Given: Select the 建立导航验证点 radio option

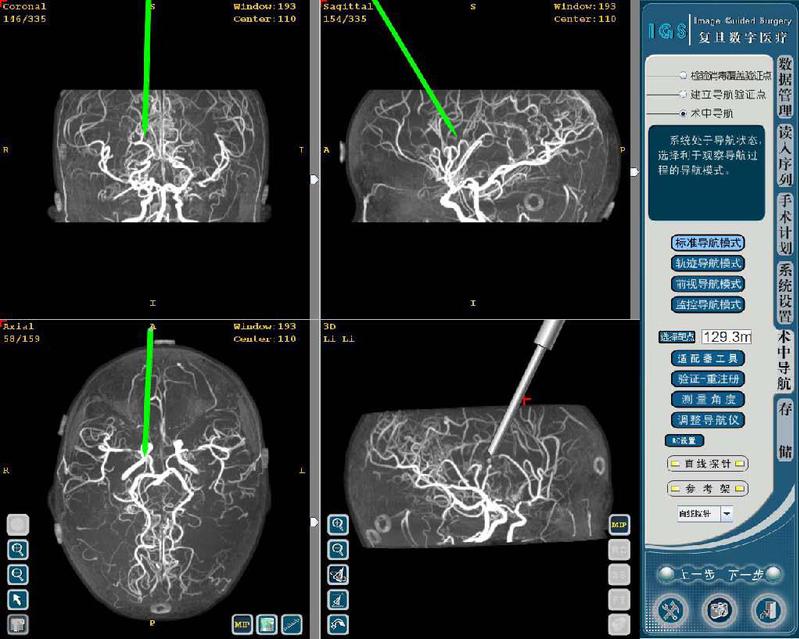Looking at the screenshot, I should click(683, 94).
